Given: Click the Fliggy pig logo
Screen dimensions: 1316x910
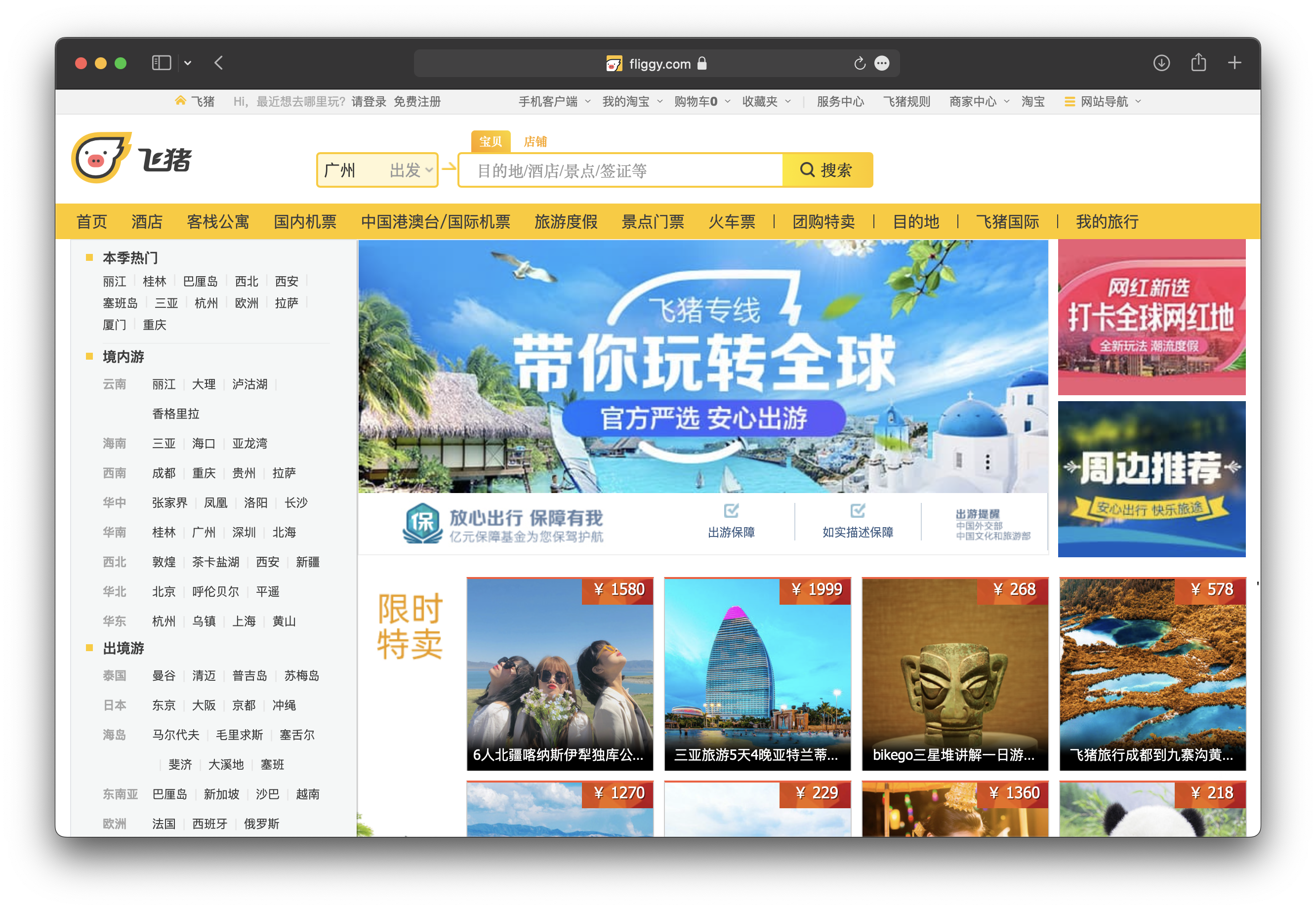Looking at the screenshot, I should (x=101, y=158).
